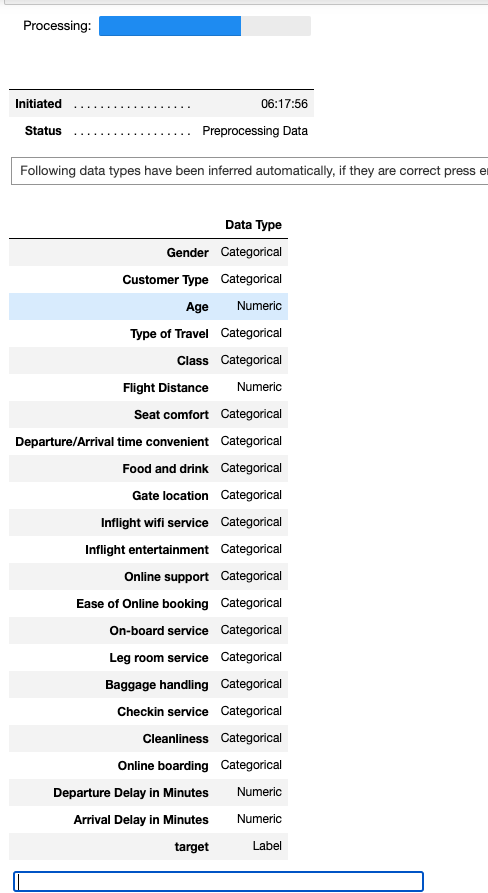Click the Numeric type for Age
488x893 pixels.
click(259, 306)
